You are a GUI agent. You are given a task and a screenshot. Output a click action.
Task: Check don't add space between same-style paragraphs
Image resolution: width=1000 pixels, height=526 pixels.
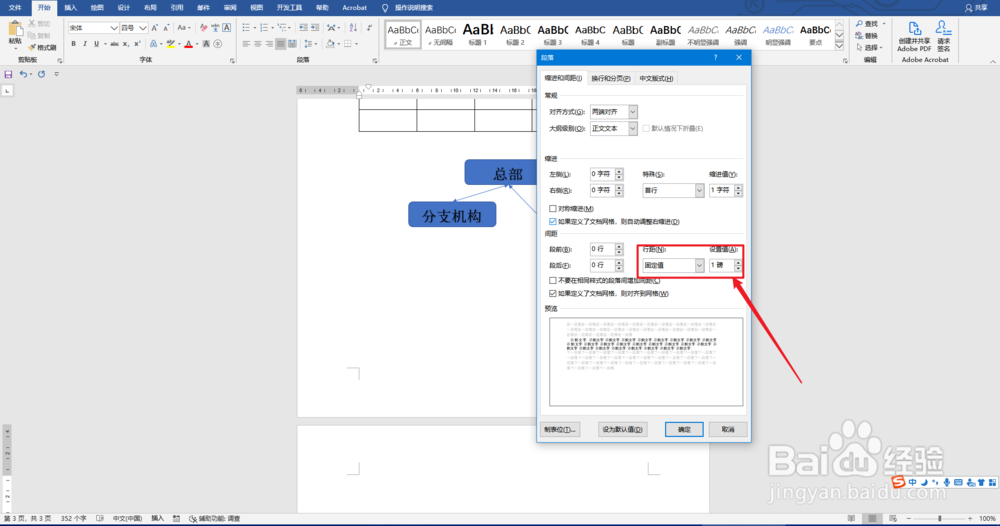553,281
